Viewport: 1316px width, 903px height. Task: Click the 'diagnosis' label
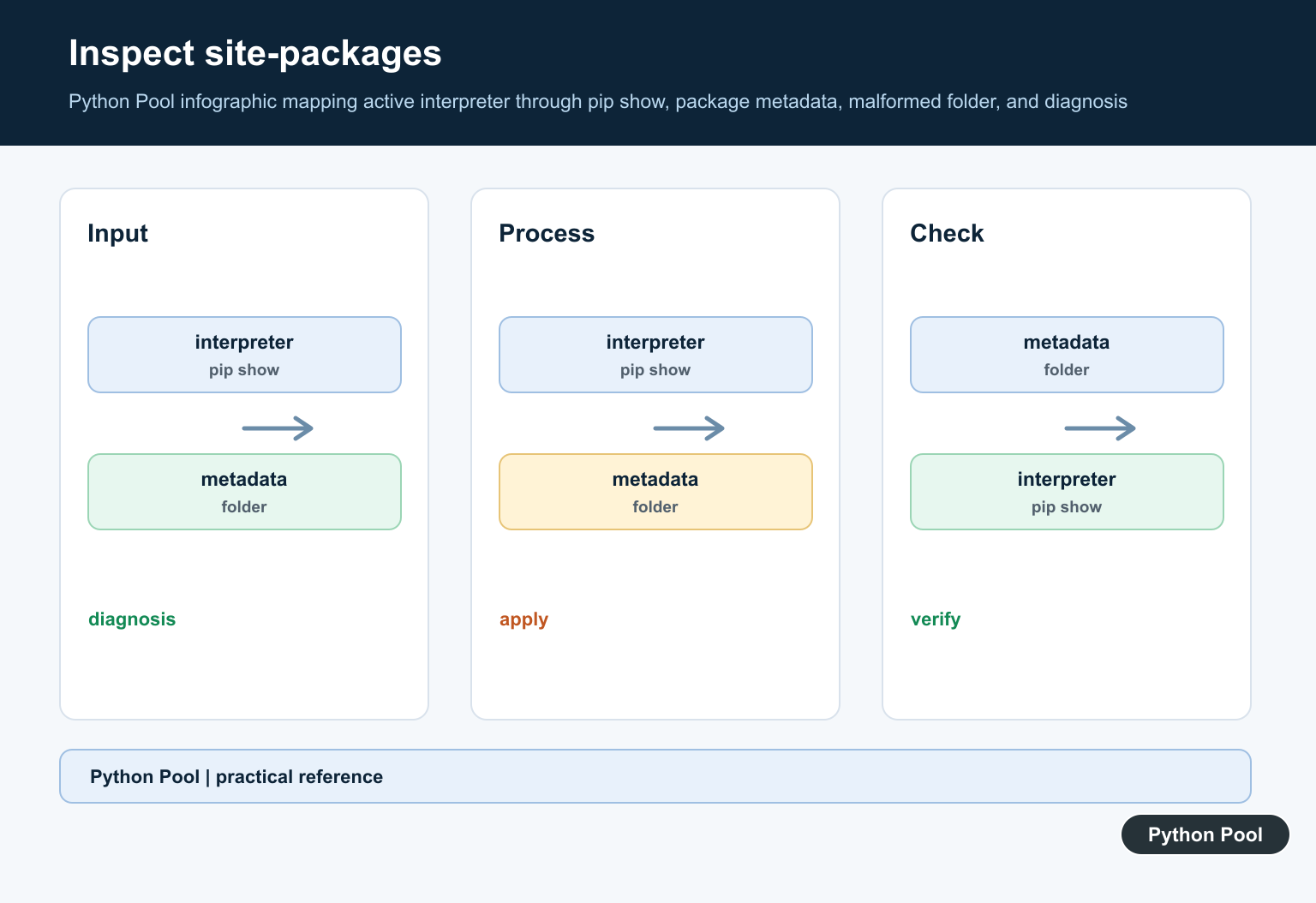[x=132, y=619]
